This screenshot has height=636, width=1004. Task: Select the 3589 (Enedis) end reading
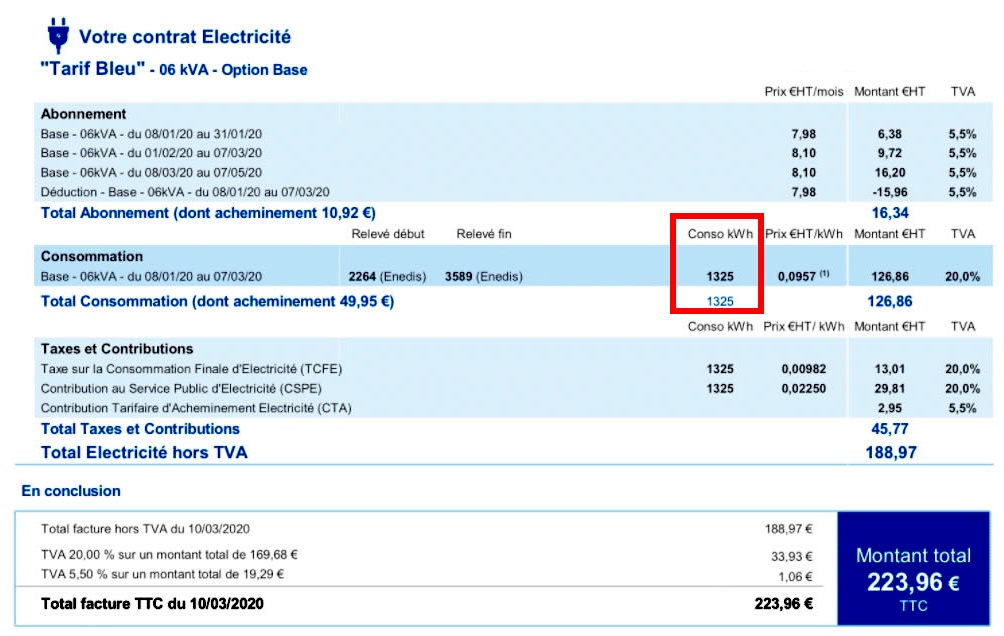point(483,277)
